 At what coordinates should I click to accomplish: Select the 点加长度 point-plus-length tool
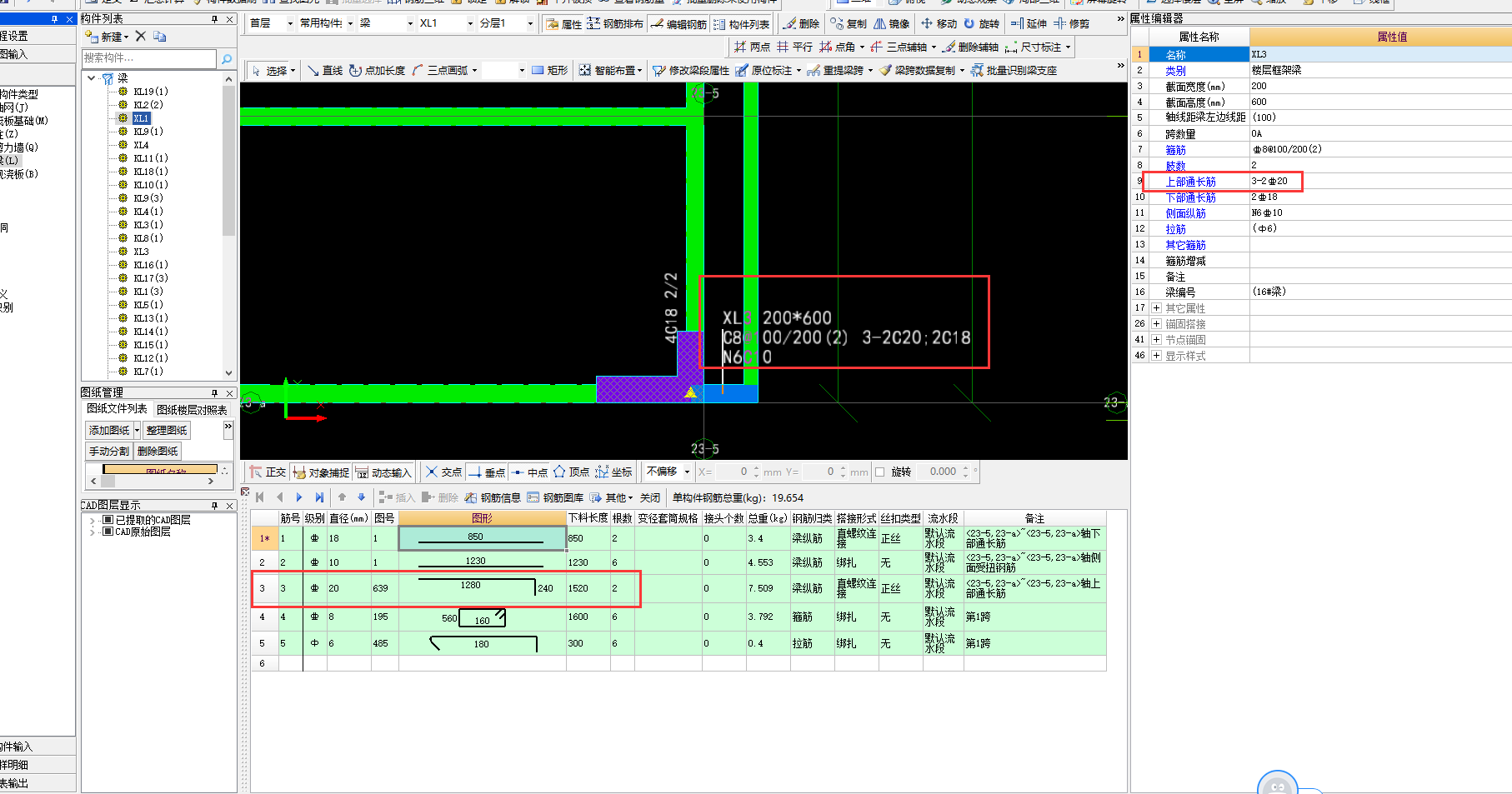(377, 71)
